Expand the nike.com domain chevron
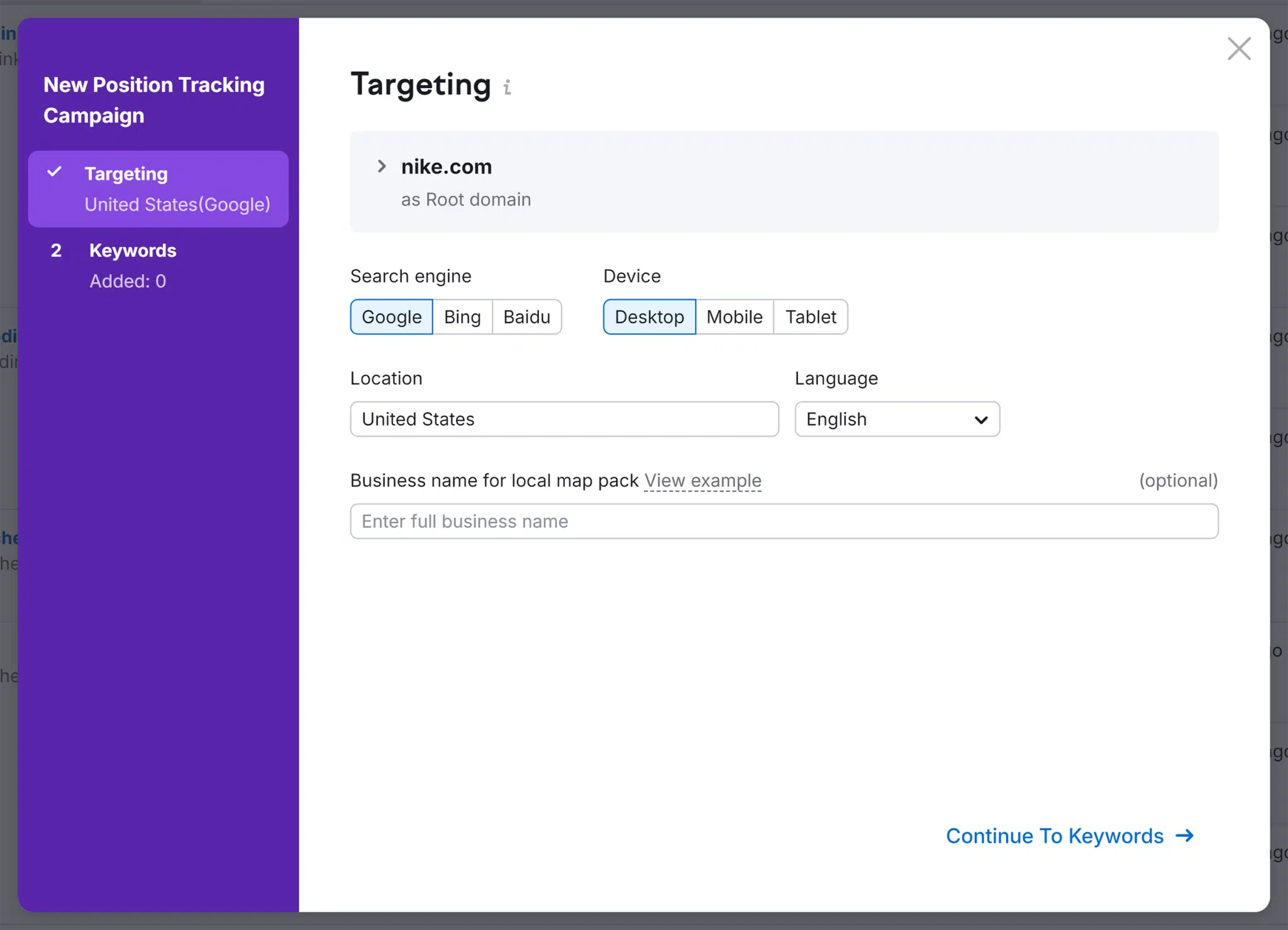 [381, 166]
